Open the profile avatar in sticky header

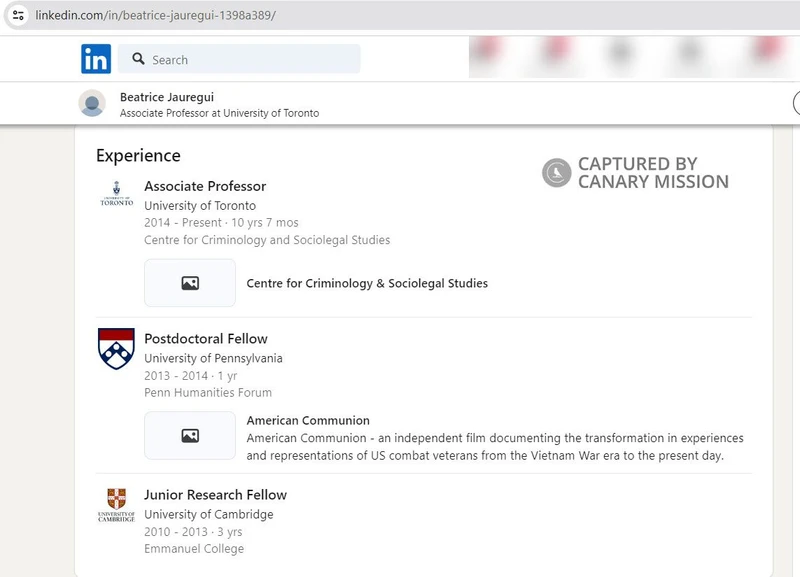[x=92, y=103]
